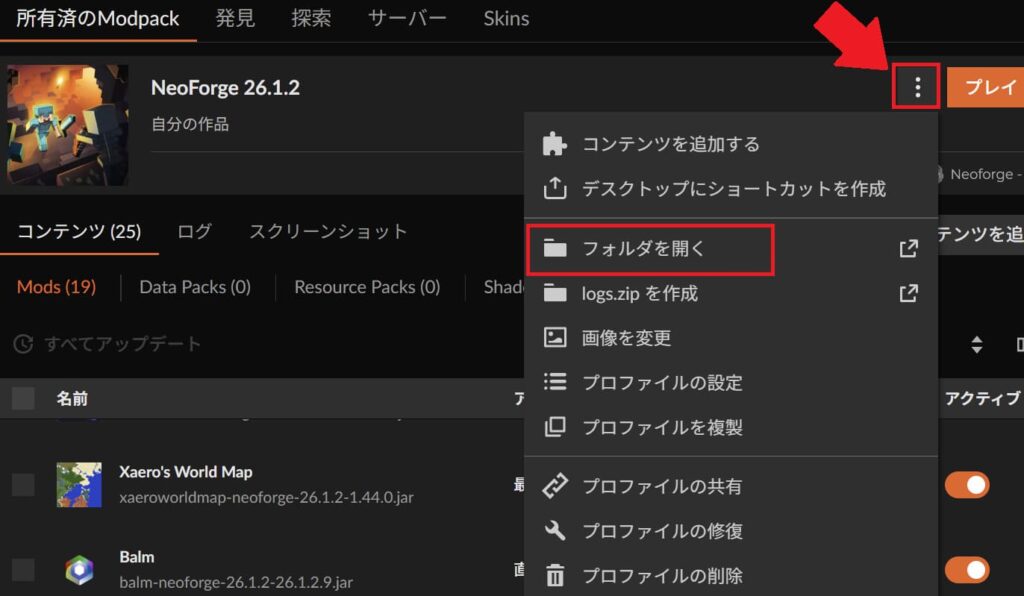Click the puzzle piece add content icon

point(554,144)
